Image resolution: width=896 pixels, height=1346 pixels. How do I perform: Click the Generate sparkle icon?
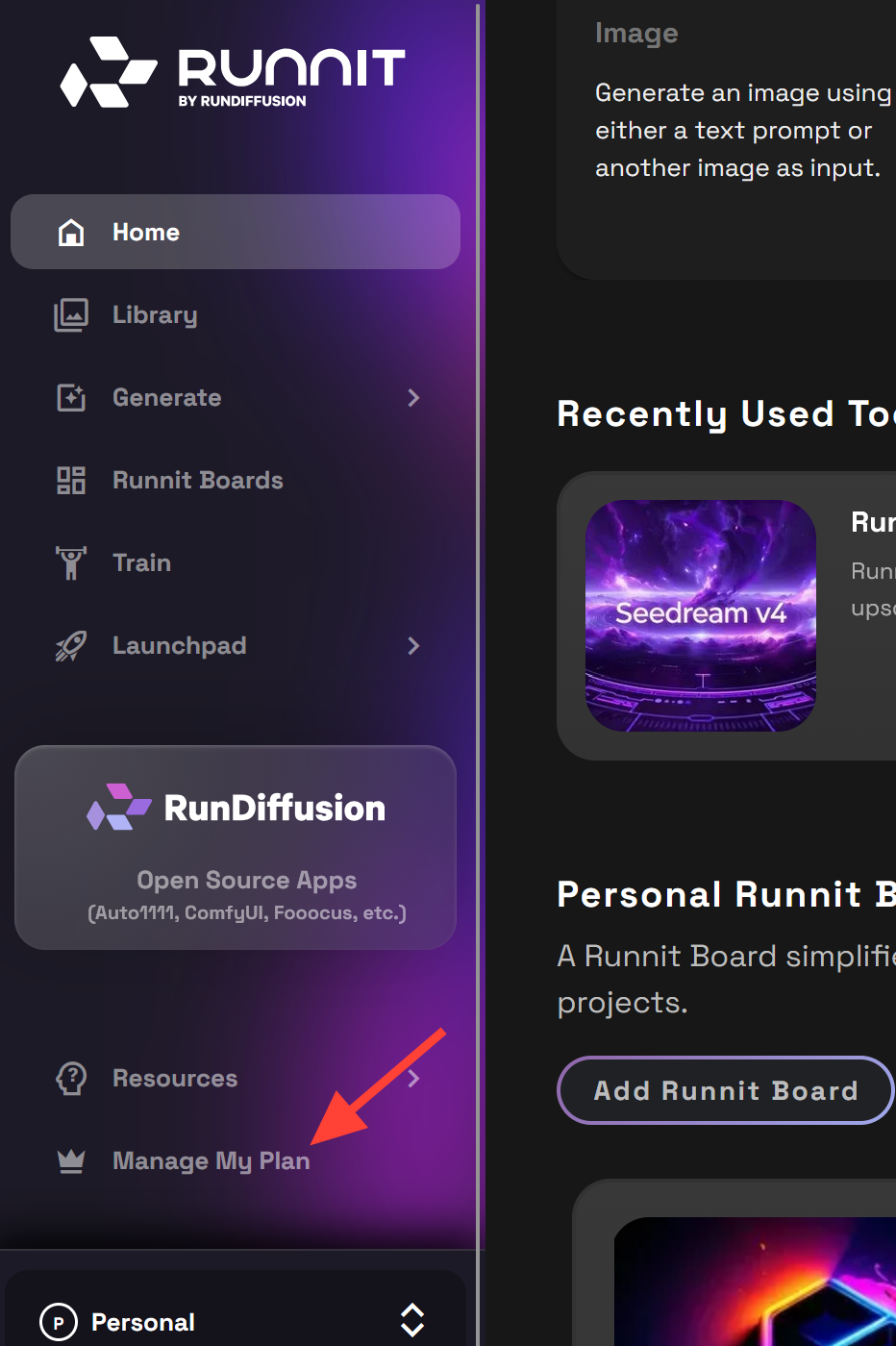pos(71,398)
